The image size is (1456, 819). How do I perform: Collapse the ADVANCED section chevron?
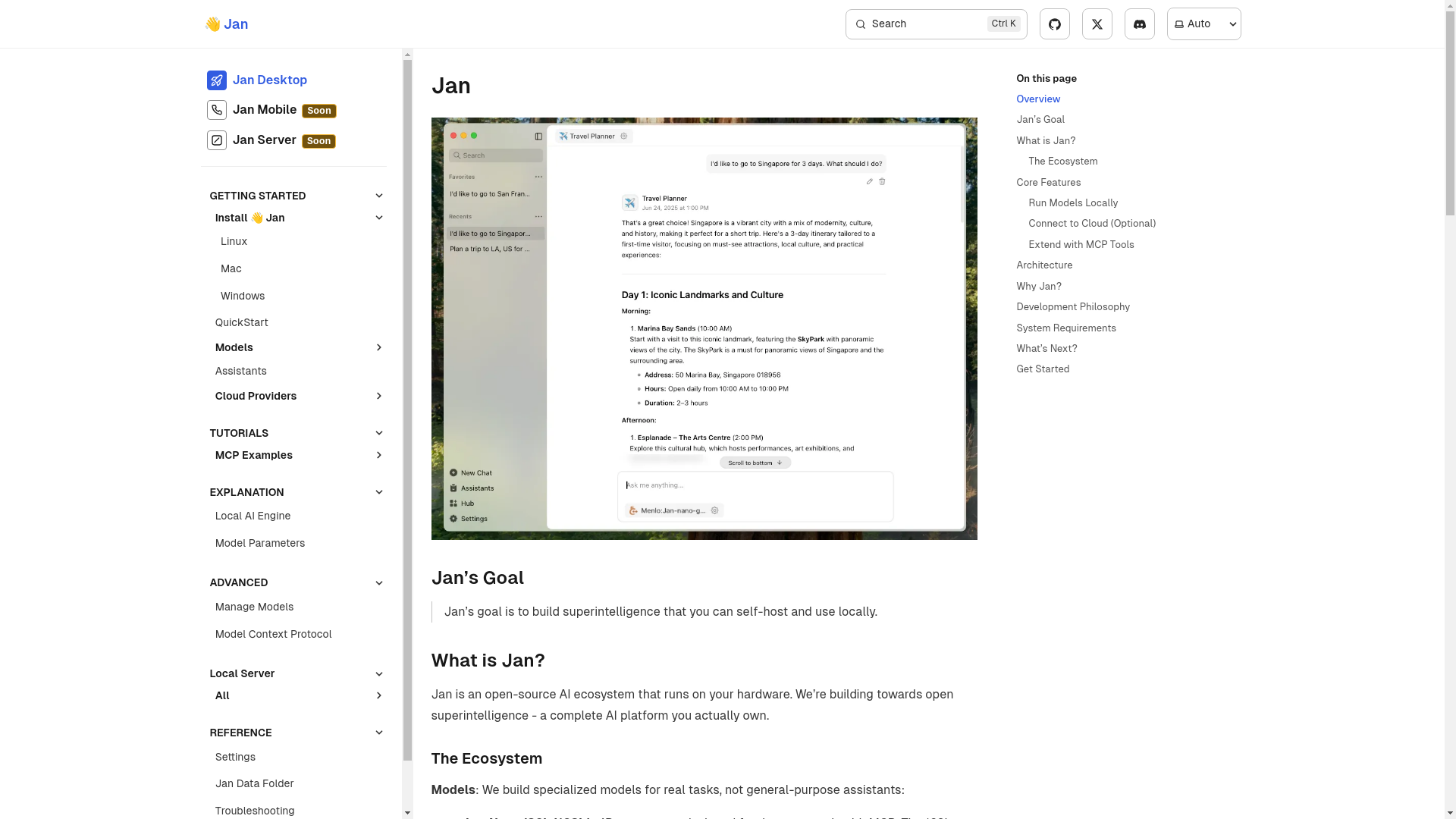(x=378, y=583)
